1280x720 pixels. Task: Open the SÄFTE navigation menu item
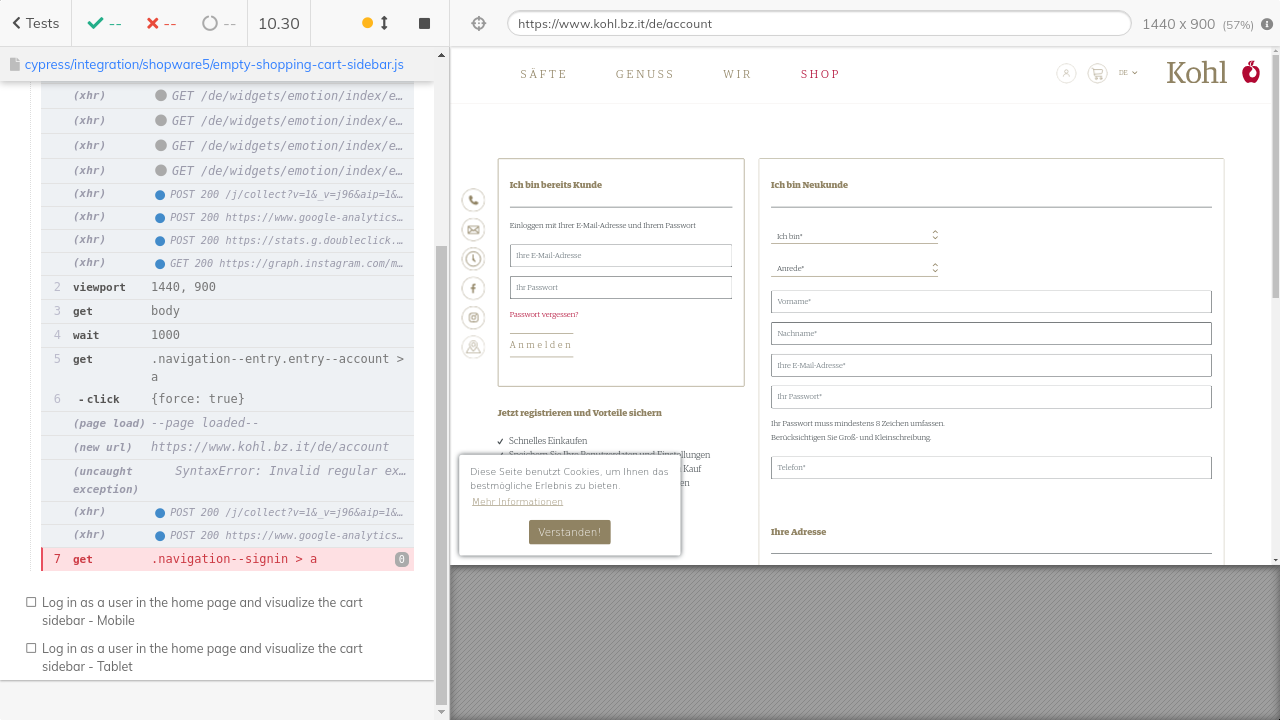point(543,74)
